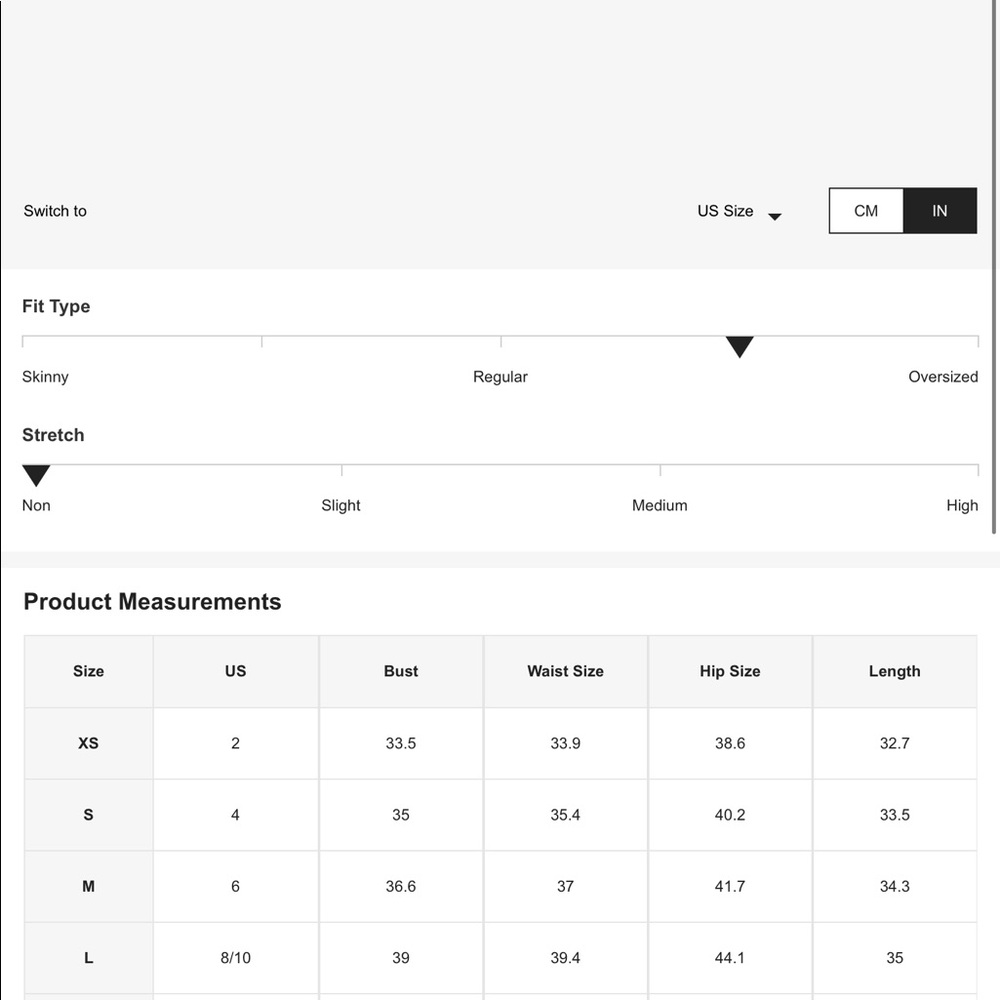The height and width of the screenshot is (1000, 1000).
Task: Click the High stretch label
Action: [x=961, y=505]
